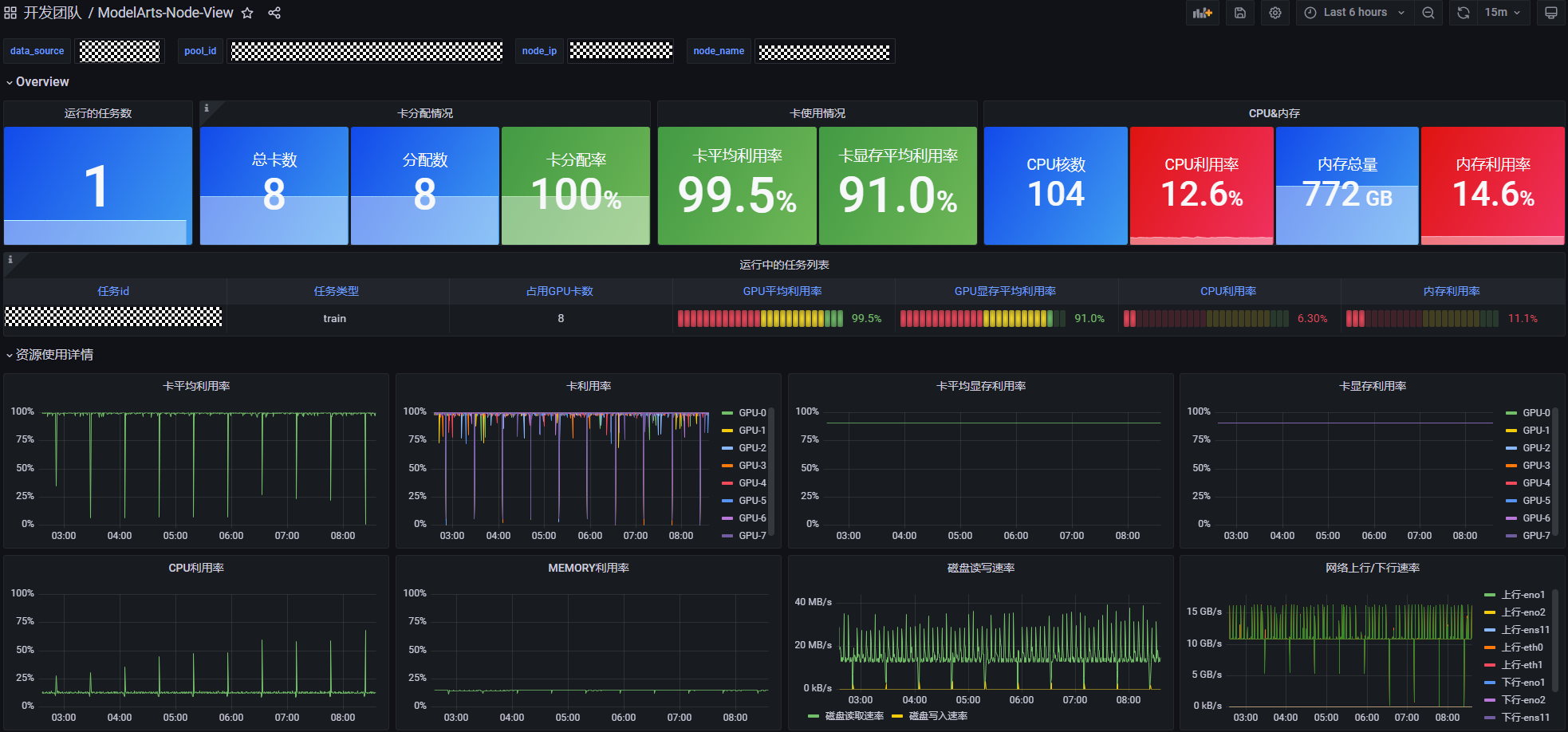Toggle 上行-eno1 series in the network legend

(x=1523, y=595)
